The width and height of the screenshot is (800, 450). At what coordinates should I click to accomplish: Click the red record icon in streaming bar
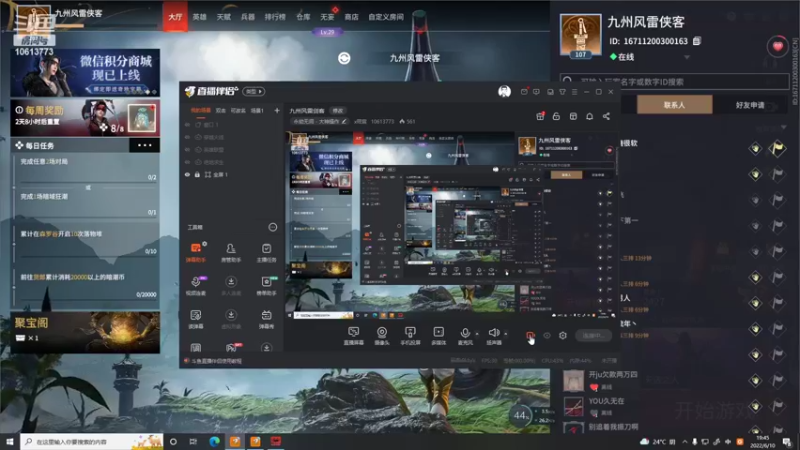pyautogui.click(x=530, y=335)
